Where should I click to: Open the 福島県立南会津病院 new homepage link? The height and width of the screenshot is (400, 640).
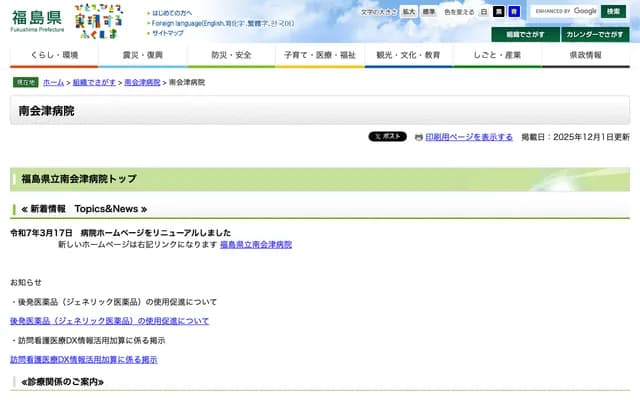point(256,244)
